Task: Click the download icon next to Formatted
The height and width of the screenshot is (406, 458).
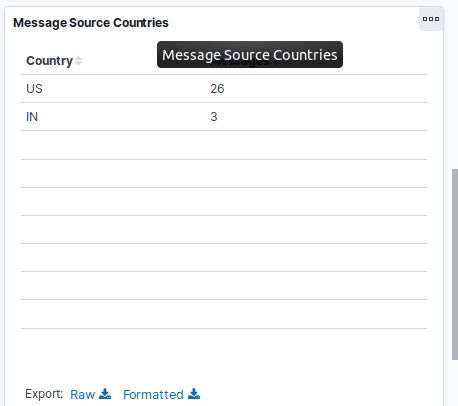Action: (194, 394)
